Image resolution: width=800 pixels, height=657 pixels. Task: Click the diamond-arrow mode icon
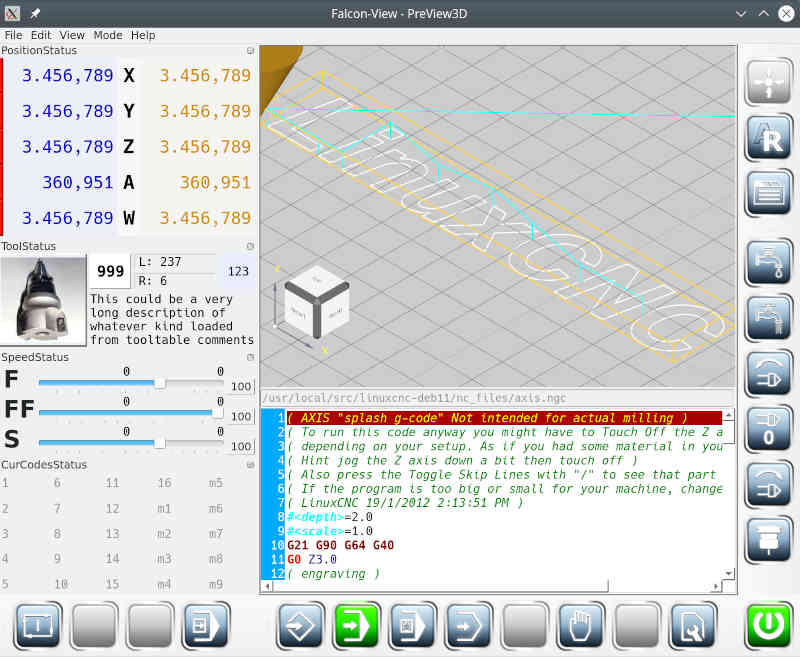coord(301,625)
